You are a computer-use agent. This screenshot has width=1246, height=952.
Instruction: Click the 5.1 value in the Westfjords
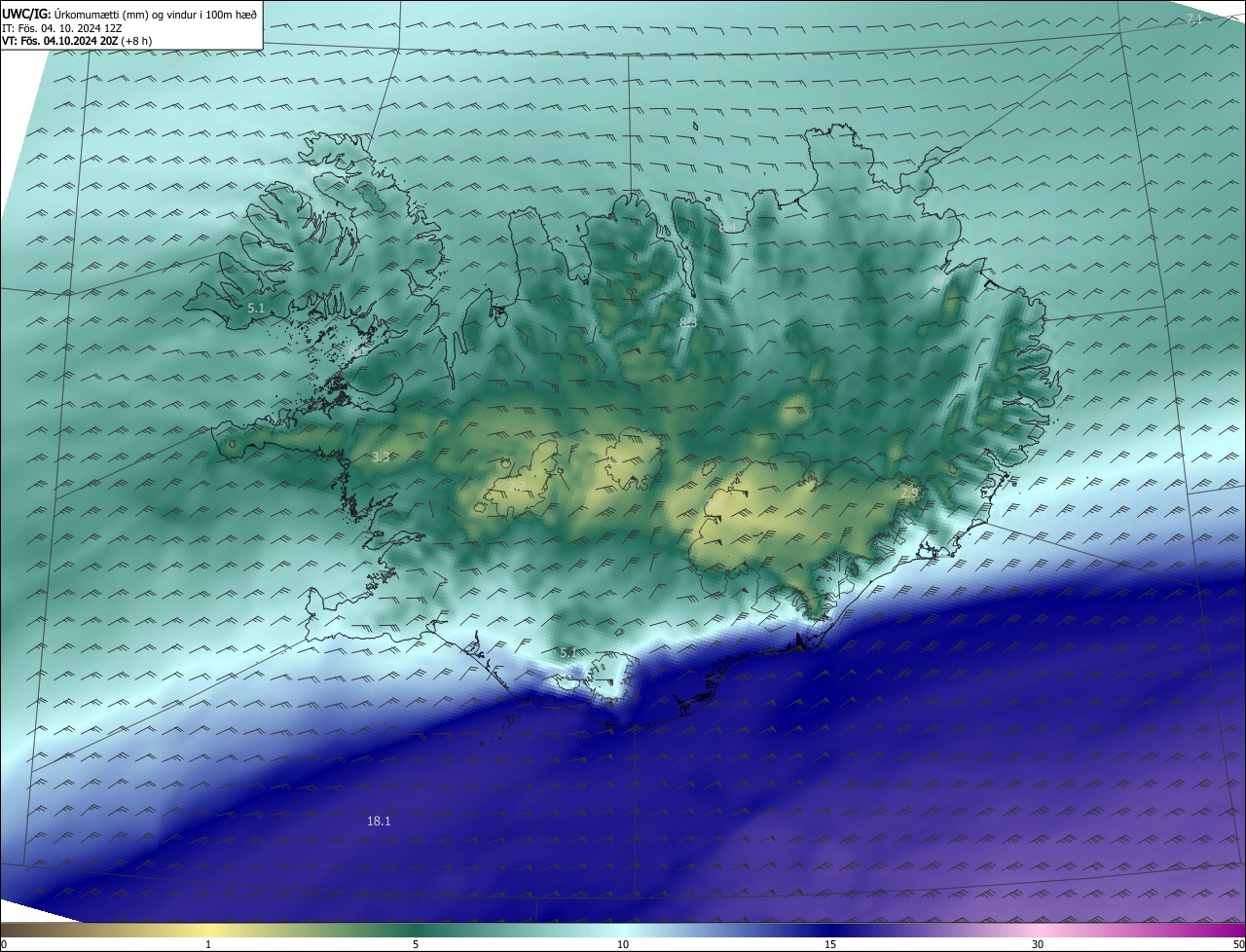(x=256, y=308)
